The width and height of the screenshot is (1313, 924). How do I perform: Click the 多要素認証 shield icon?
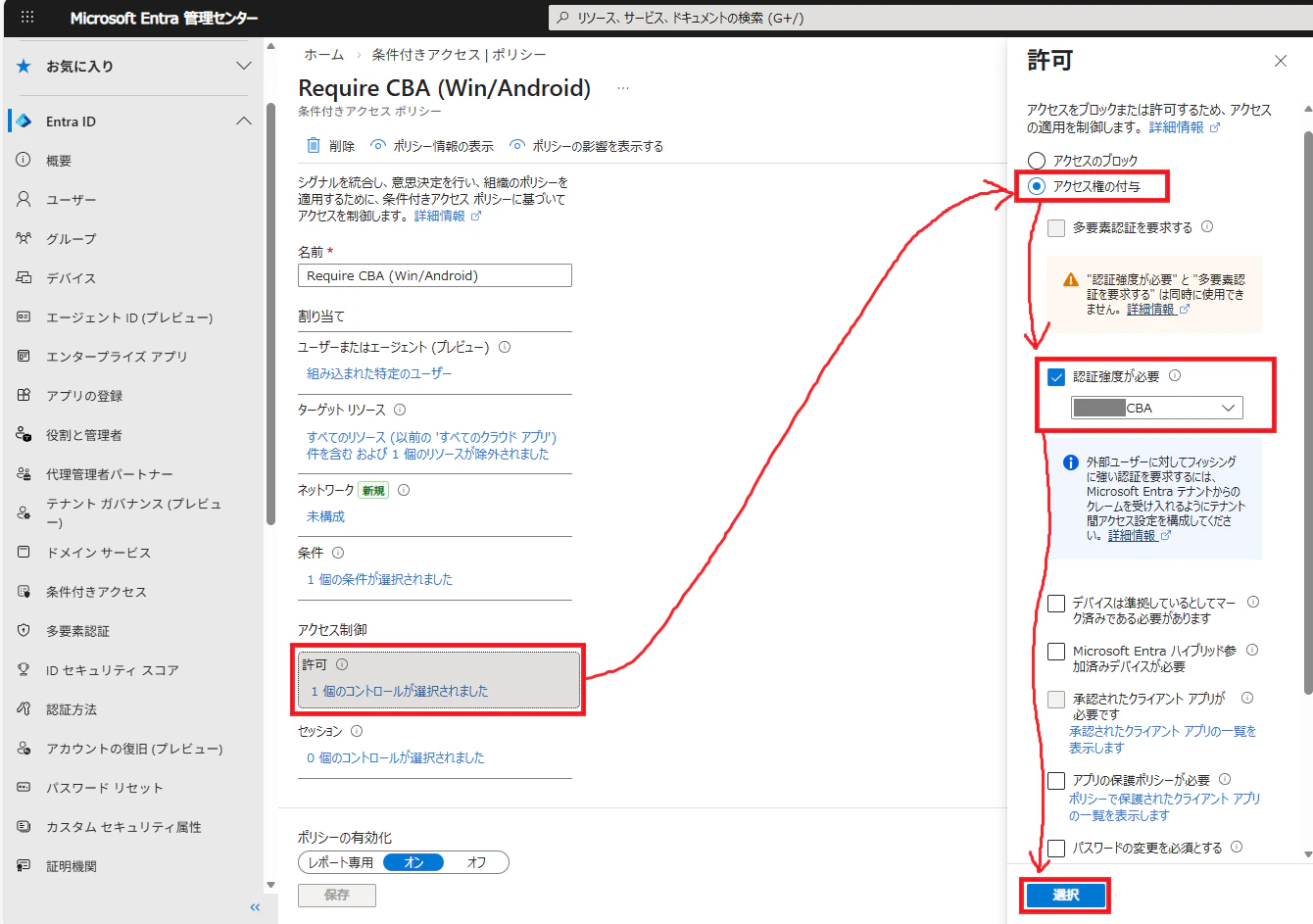[x=24, y=630]
